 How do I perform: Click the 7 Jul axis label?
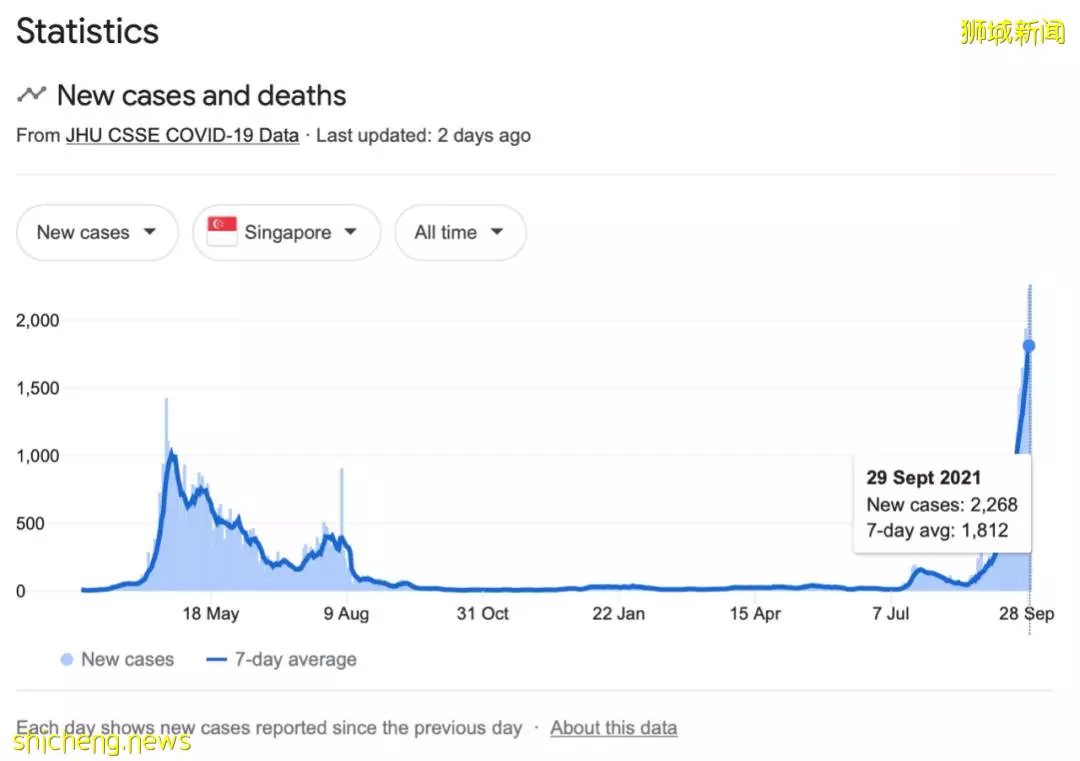coord(890,614)
